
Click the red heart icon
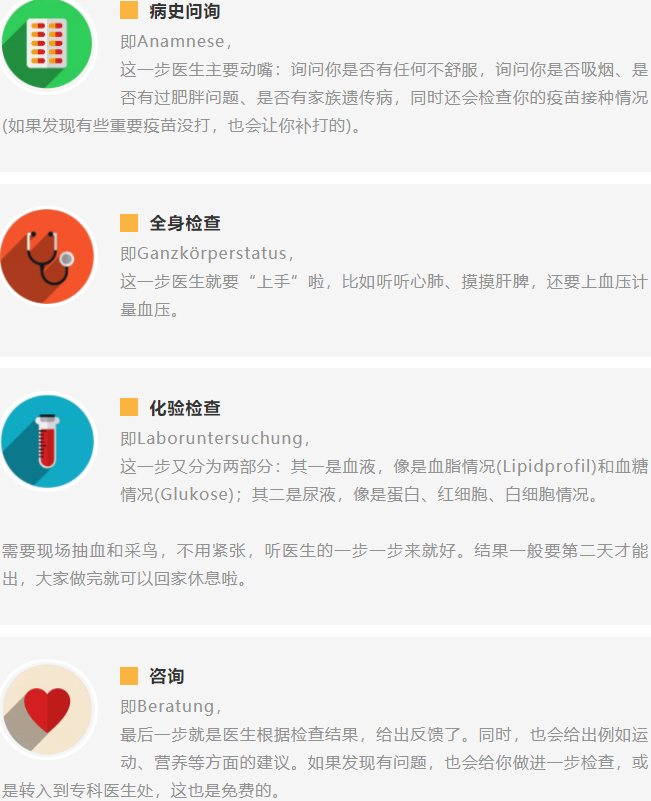47,710
